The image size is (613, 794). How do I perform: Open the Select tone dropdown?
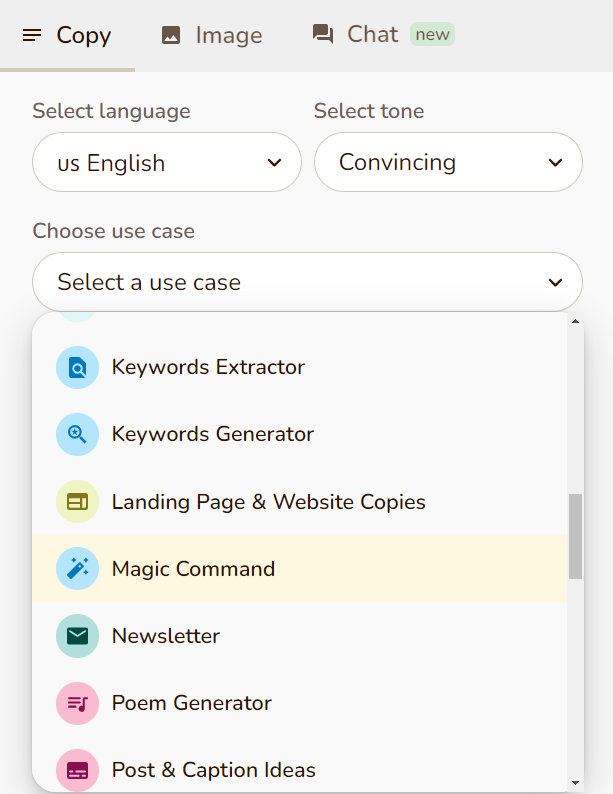448,163
